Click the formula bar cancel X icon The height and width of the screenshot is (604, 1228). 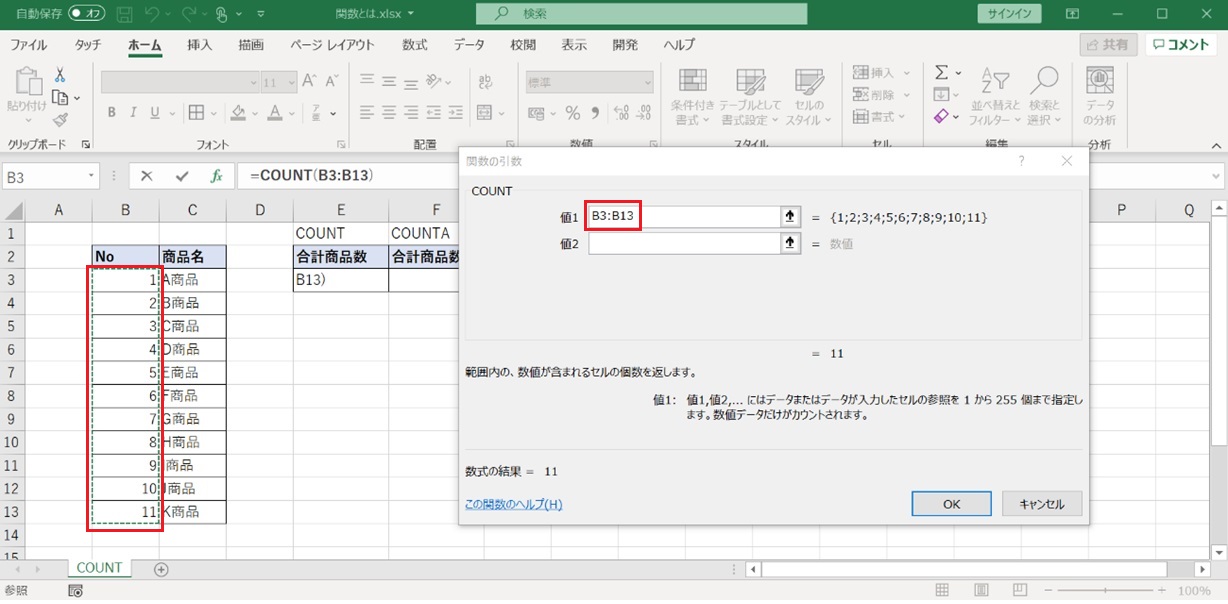pyautogui.click(x=147, y=176)
